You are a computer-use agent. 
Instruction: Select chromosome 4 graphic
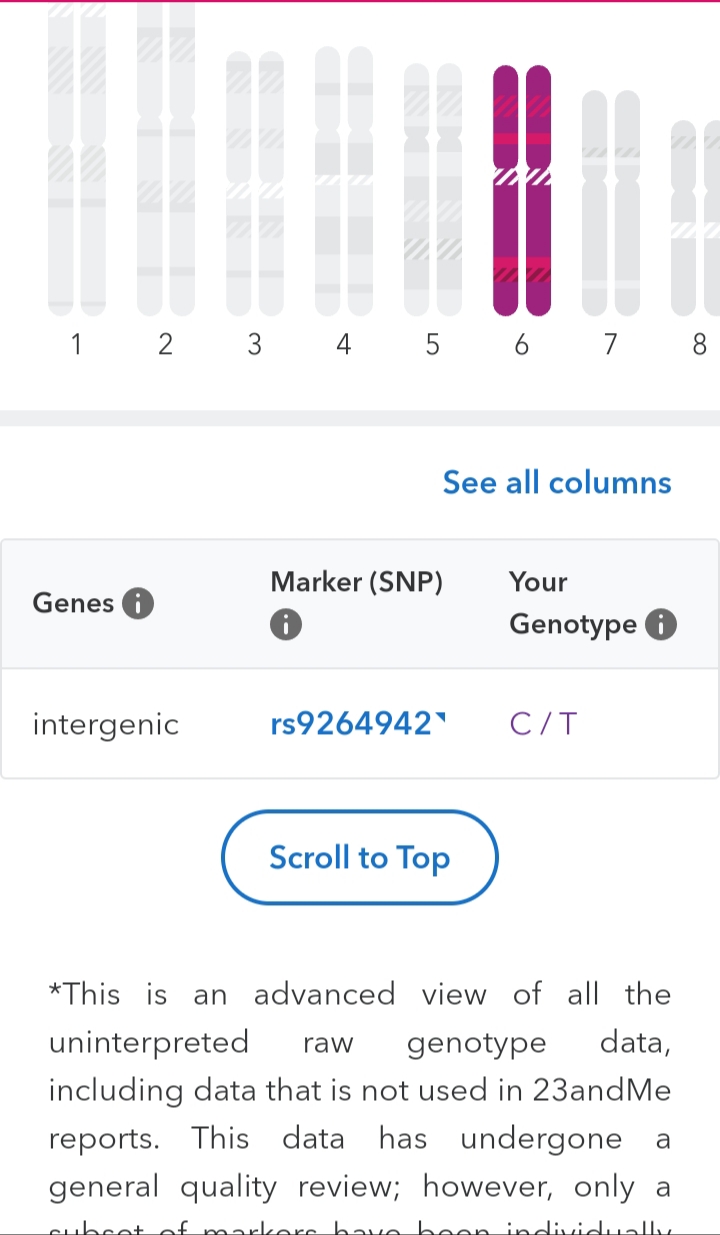click(x=344, y=181)
